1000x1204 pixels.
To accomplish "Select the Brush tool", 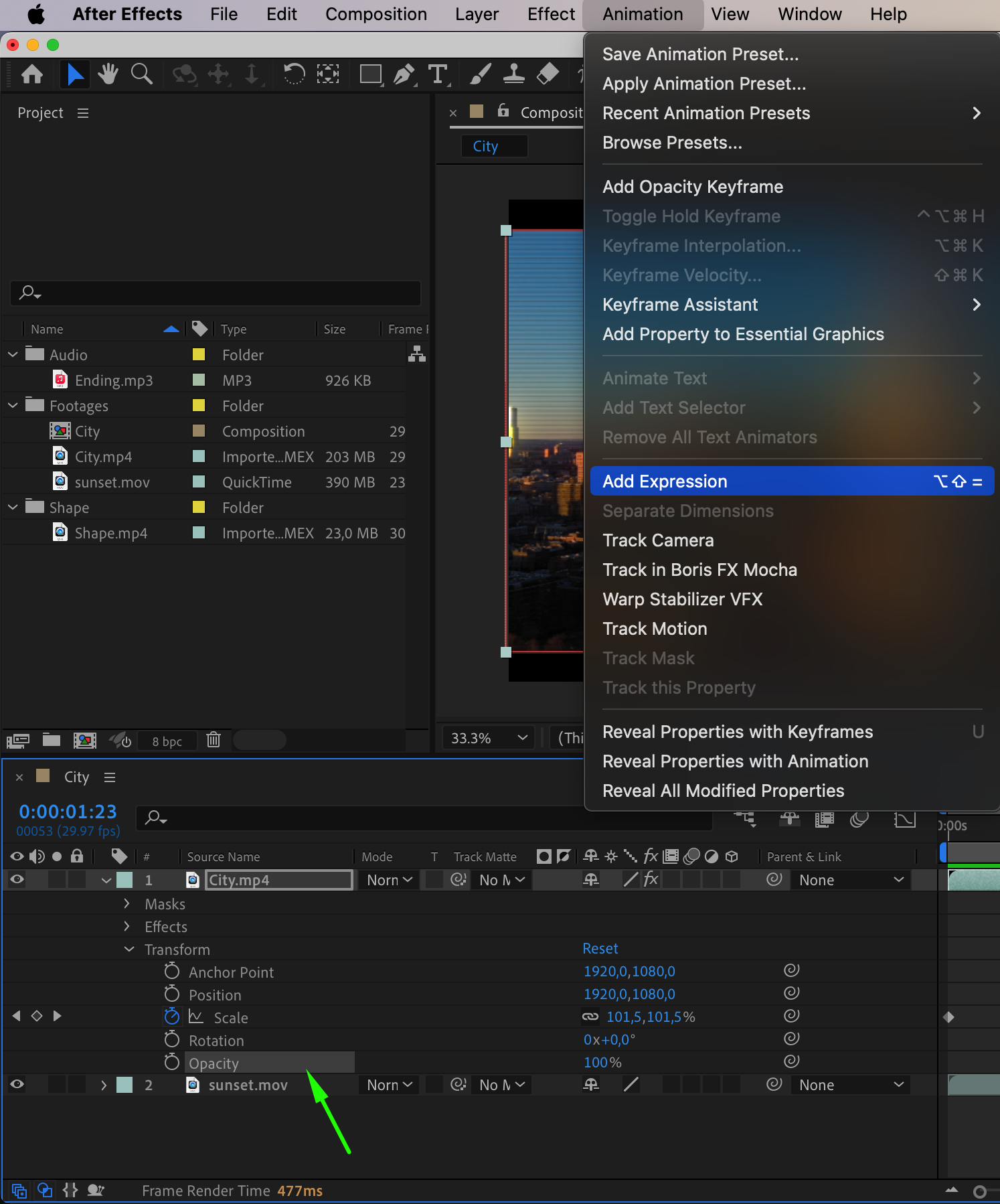I will coord(480,74).
